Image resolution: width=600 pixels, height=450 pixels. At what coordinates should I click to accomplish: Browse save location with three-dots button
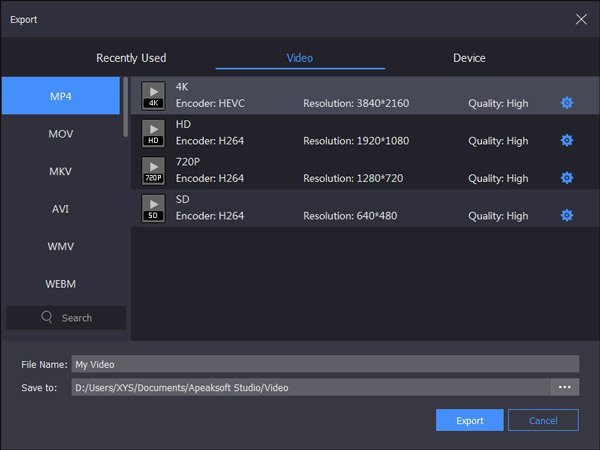pyautogui.click(x=564, y=387)
